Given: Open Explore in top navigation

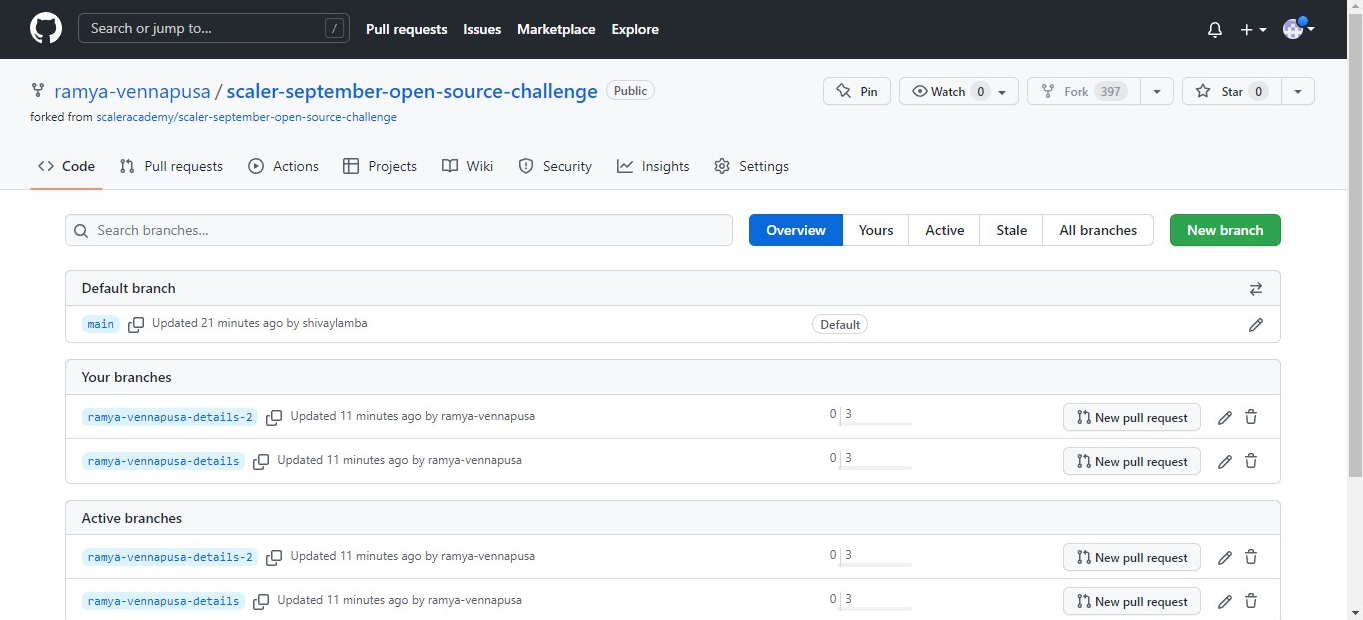Looking at the screenshot, I should point(635,29).
